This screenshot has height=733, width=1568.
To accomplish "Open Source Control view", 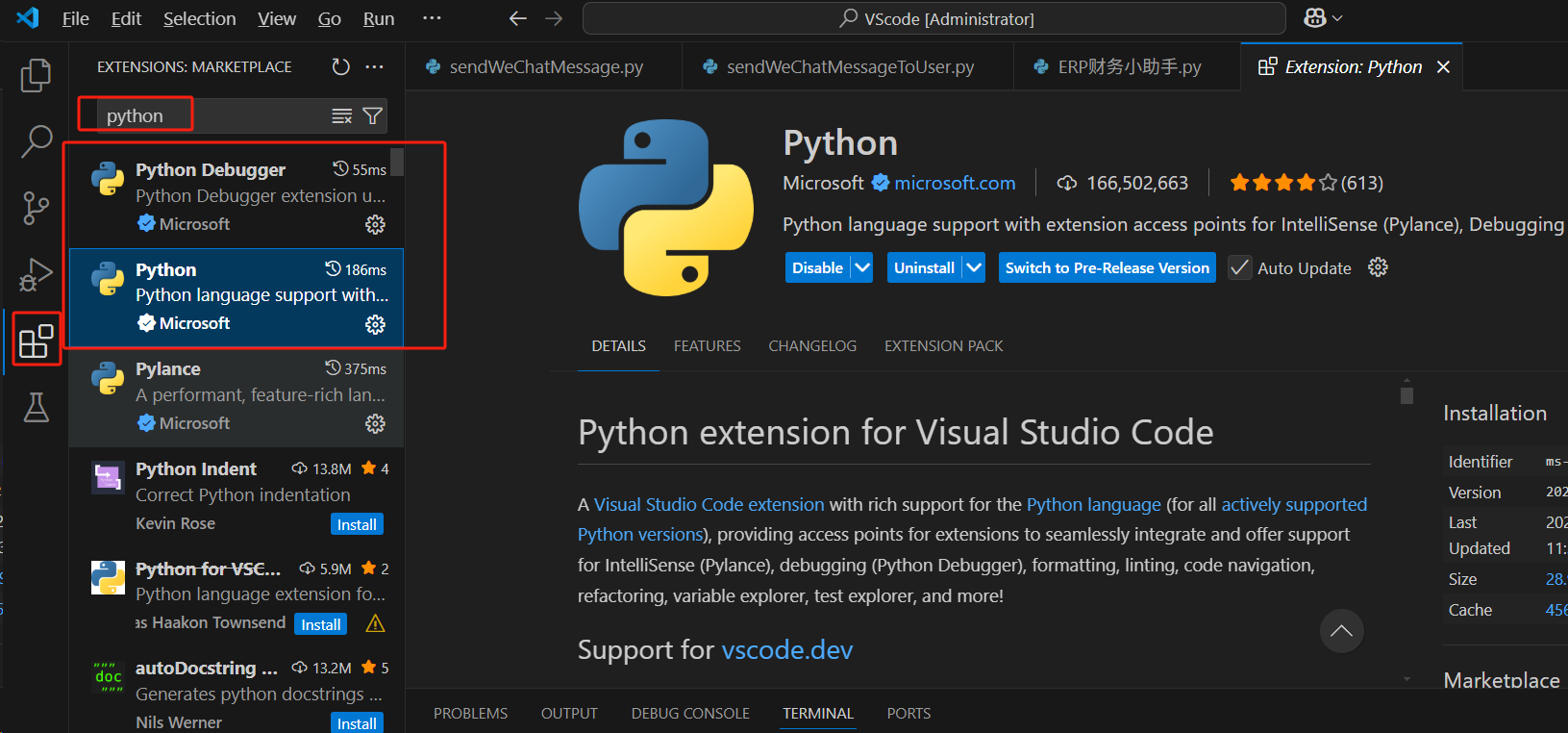I will (x=36, y=208).
